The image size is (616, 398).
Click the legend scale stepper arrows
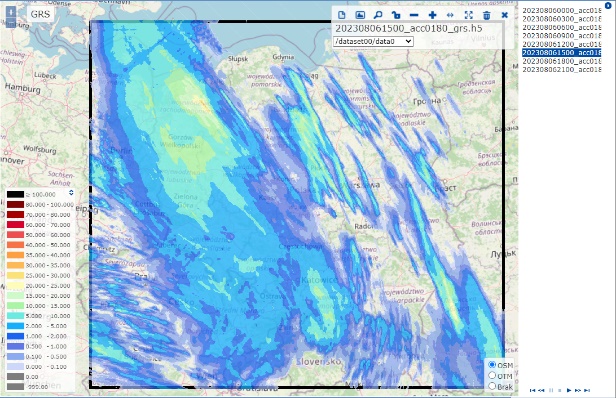[71, 193]
